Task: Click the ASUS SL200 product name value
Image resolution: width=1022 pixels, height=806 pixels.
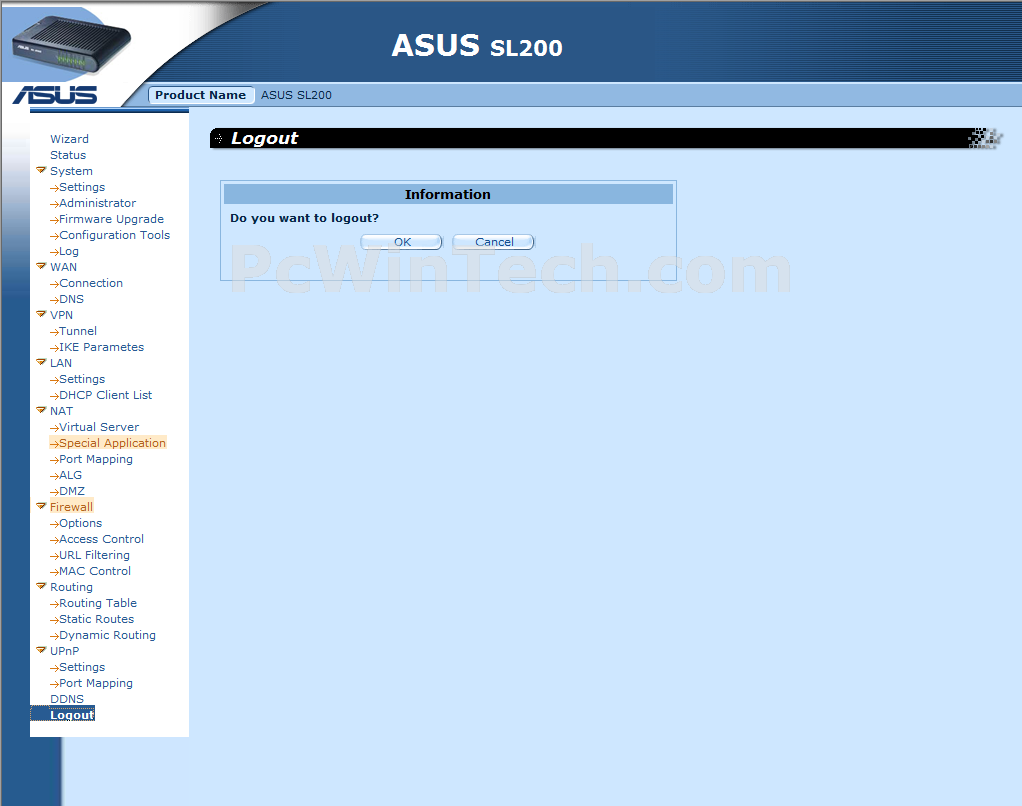Action: point(296,95)
